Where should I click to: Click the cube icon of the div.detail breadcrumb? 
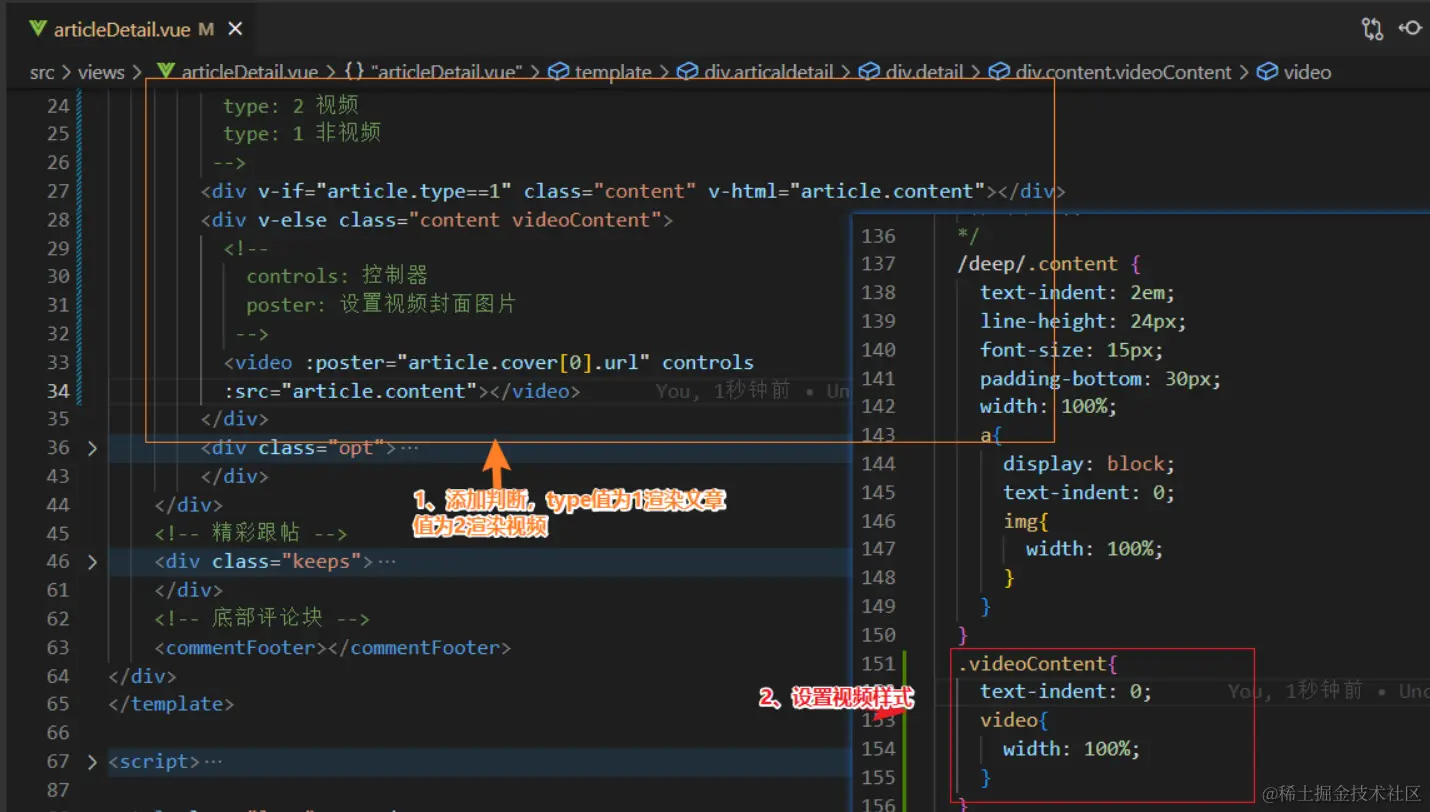(x=869, y=72)
